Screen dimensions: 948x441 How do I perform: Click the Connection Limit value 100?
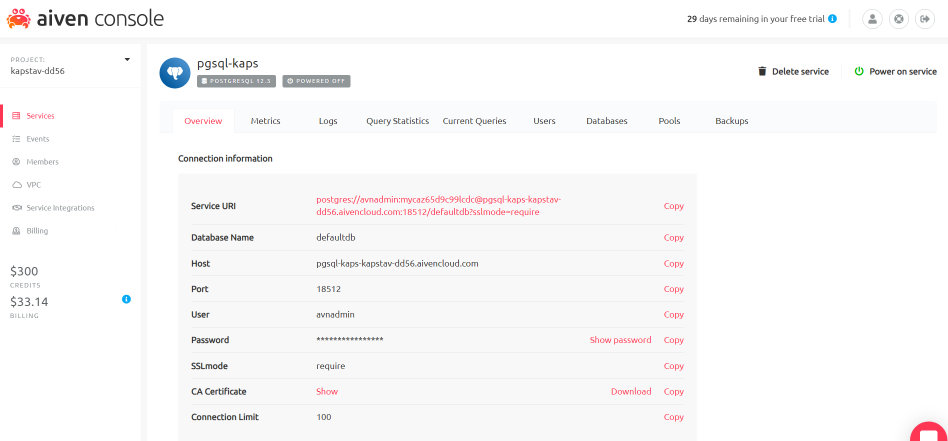323,417
